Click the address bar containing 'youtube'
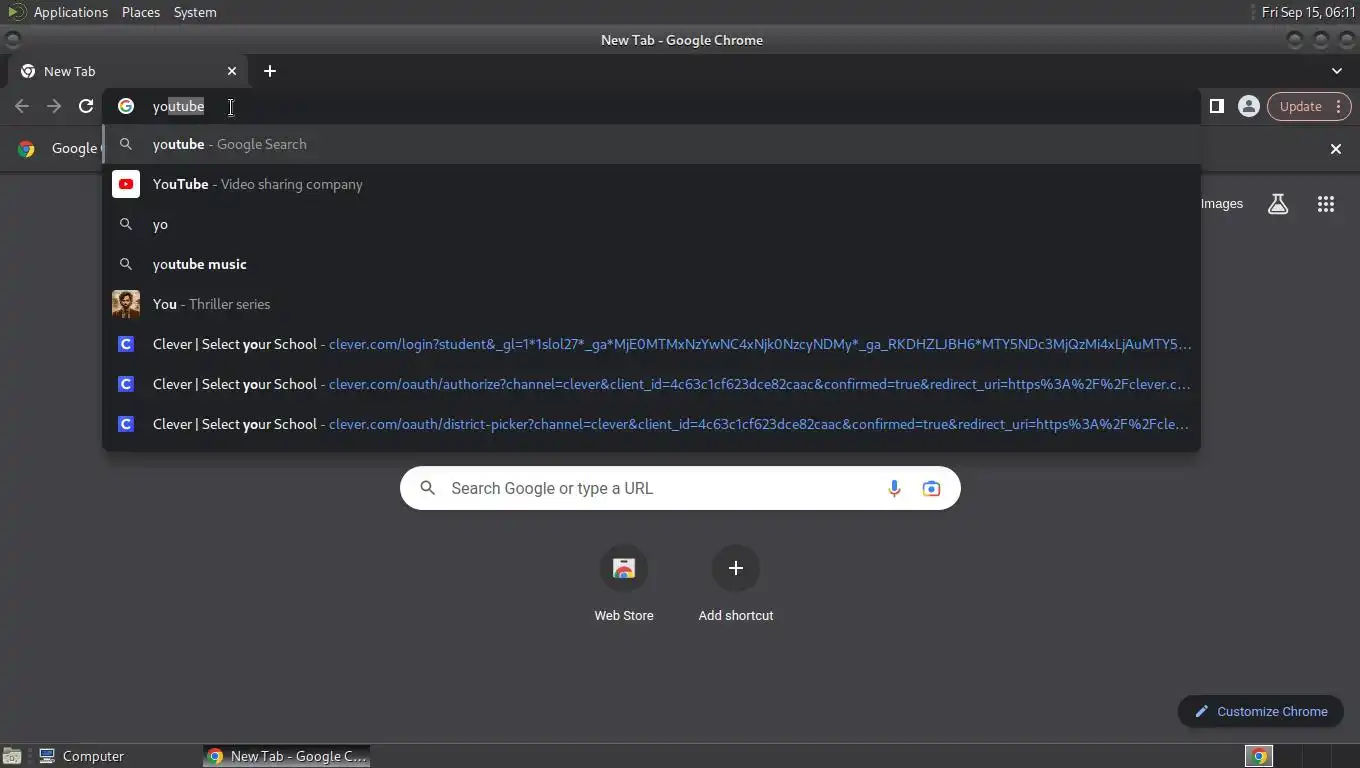Image resolution: width=1360 pixels, height=768 pixels. tap(651, 106)
